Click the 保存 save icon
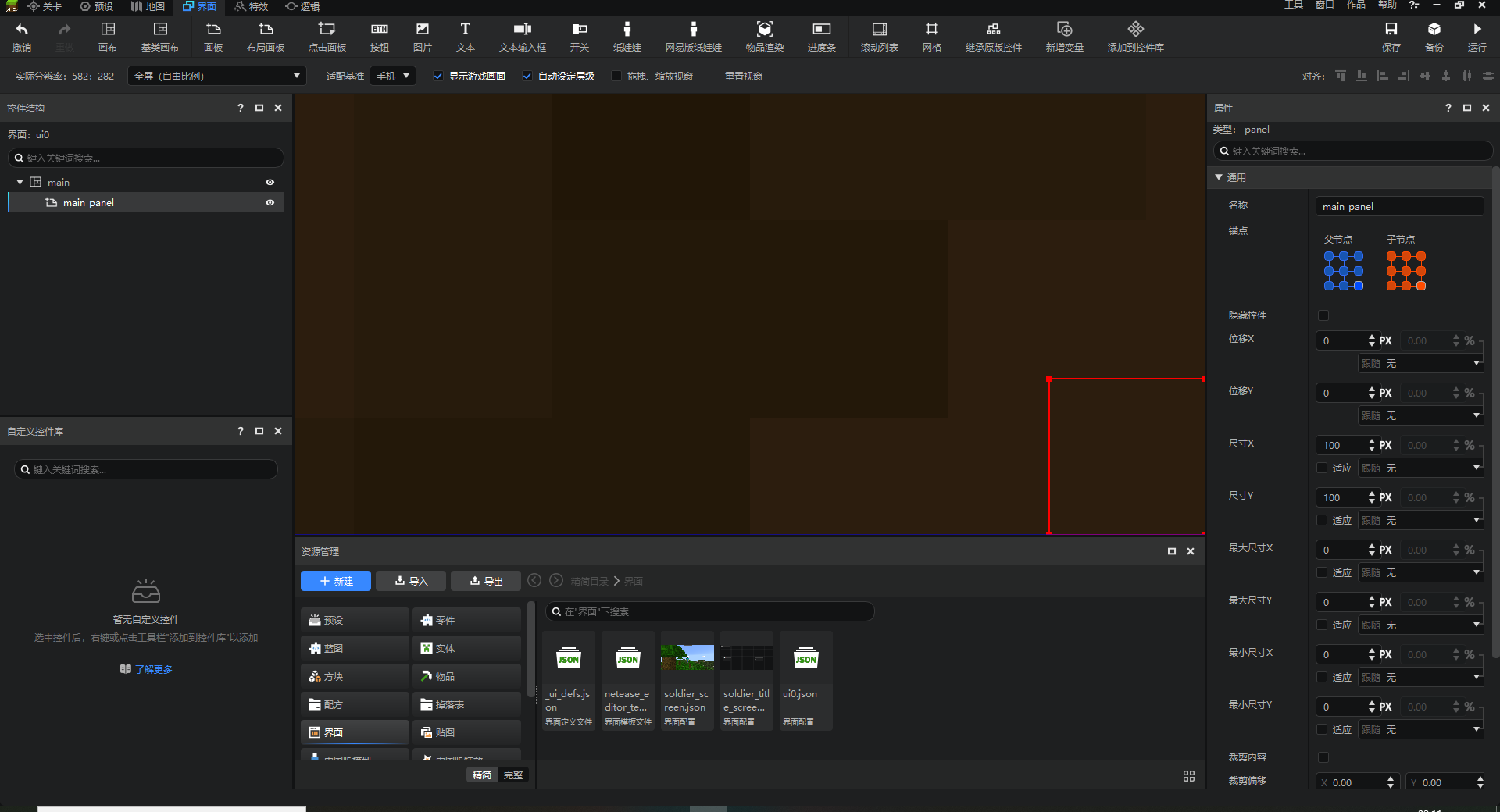1500x812 pixels. tap(1391, 36)
